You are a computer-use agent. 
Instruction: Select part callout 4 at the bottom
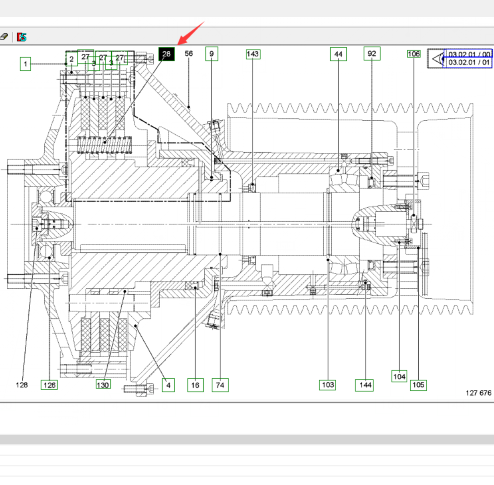[x=168, y=385]
